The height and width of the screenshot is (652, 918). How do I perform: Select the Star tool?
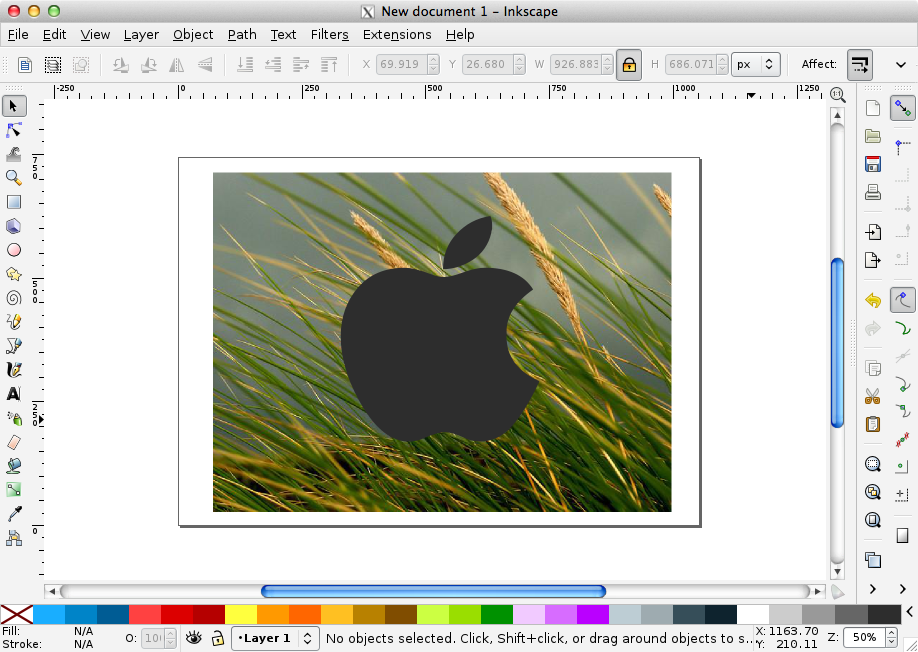pos(14,274)
